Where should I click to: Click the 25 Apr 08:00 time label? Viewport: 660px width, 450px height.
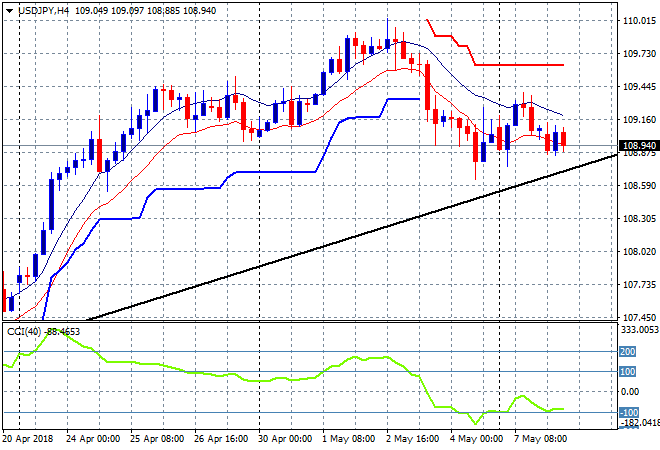(157, 439)
